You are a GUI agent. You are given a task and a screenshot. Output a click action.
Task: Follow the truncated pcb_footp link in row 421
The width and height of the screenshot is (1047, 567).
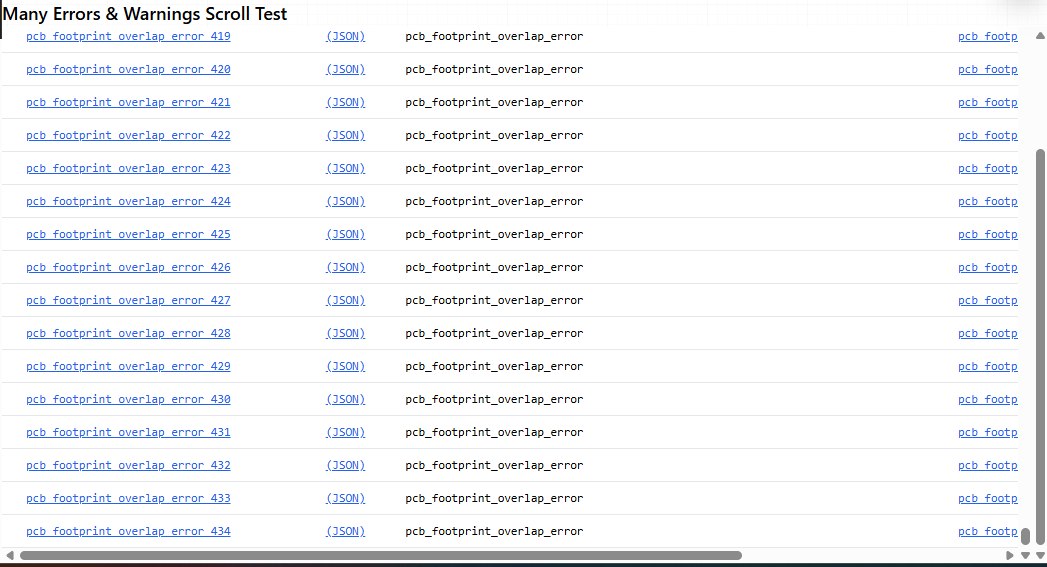pyautogui.click(x=988, y=102)
